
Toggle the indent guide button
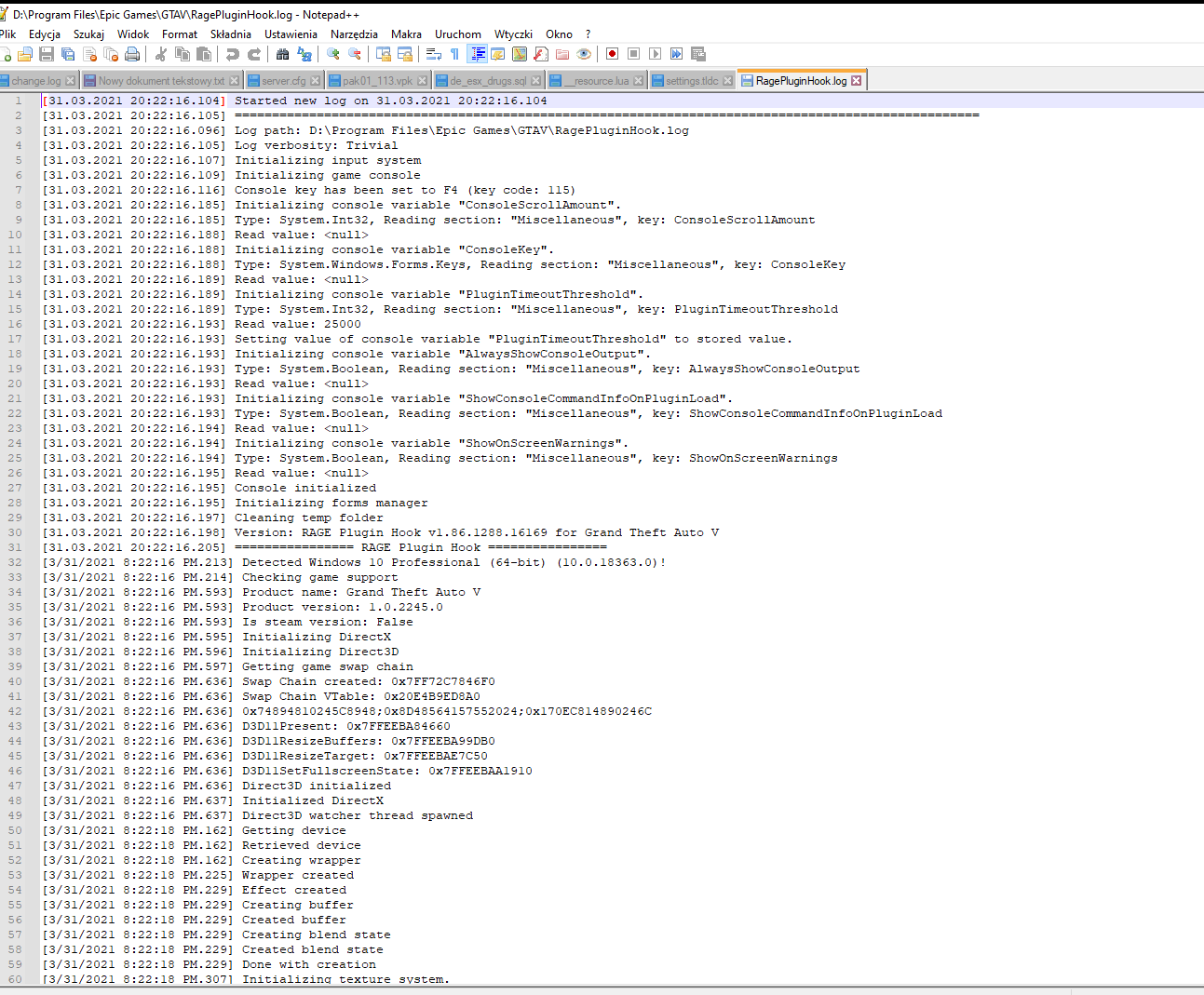477,54
